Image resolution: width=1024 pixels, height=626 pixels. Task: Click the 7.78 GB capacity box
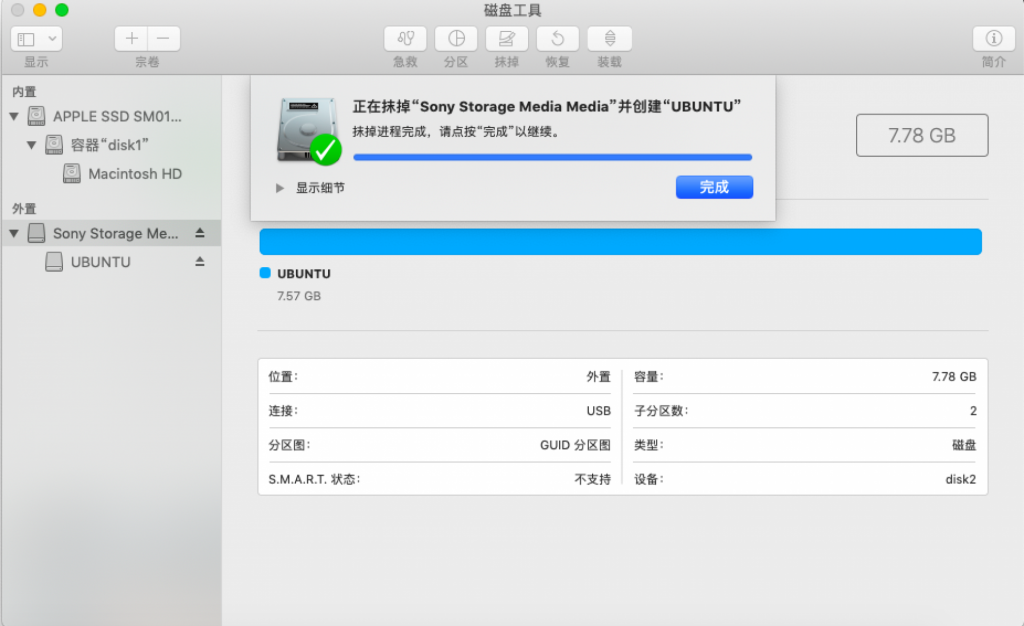921,135
